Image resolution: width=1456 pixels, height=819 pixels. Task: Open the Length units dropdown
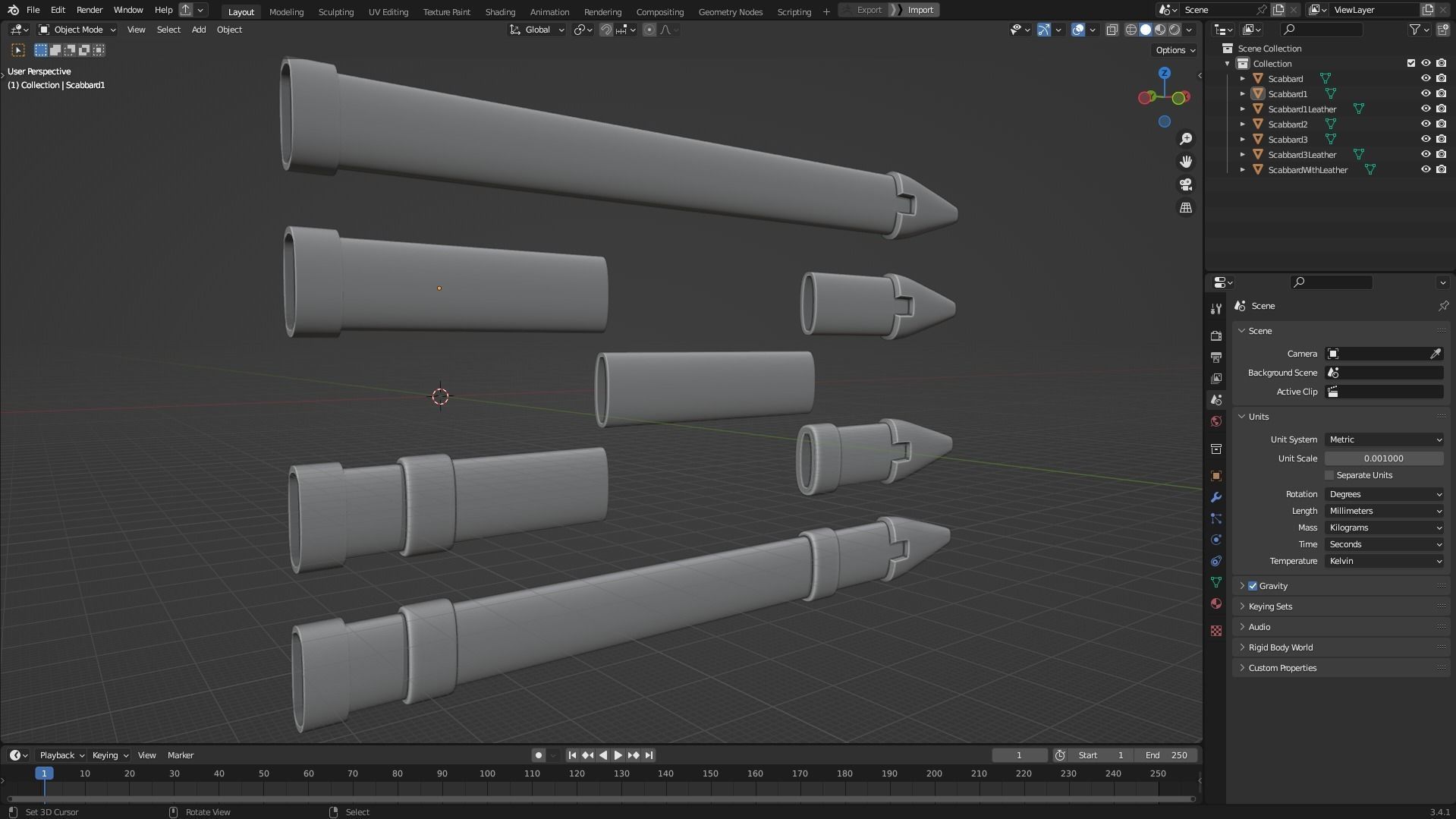1384,511
